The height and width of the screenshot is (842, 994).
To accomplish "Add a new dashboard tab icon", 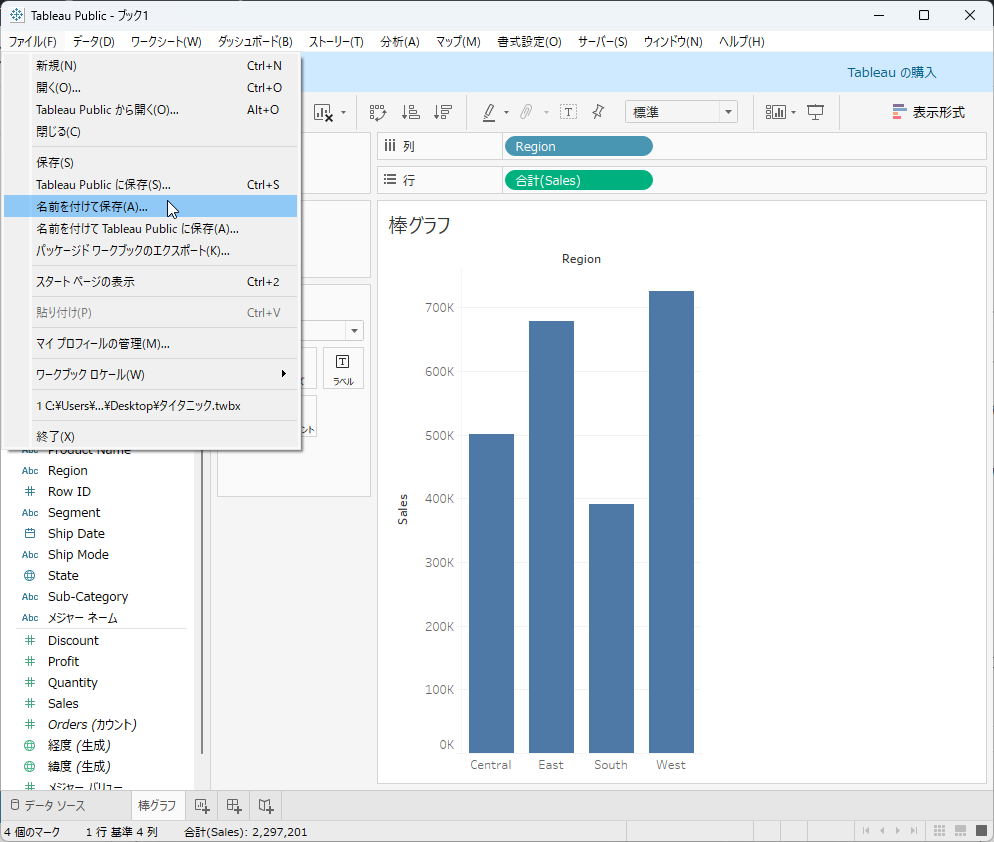I will pos(234,806).
